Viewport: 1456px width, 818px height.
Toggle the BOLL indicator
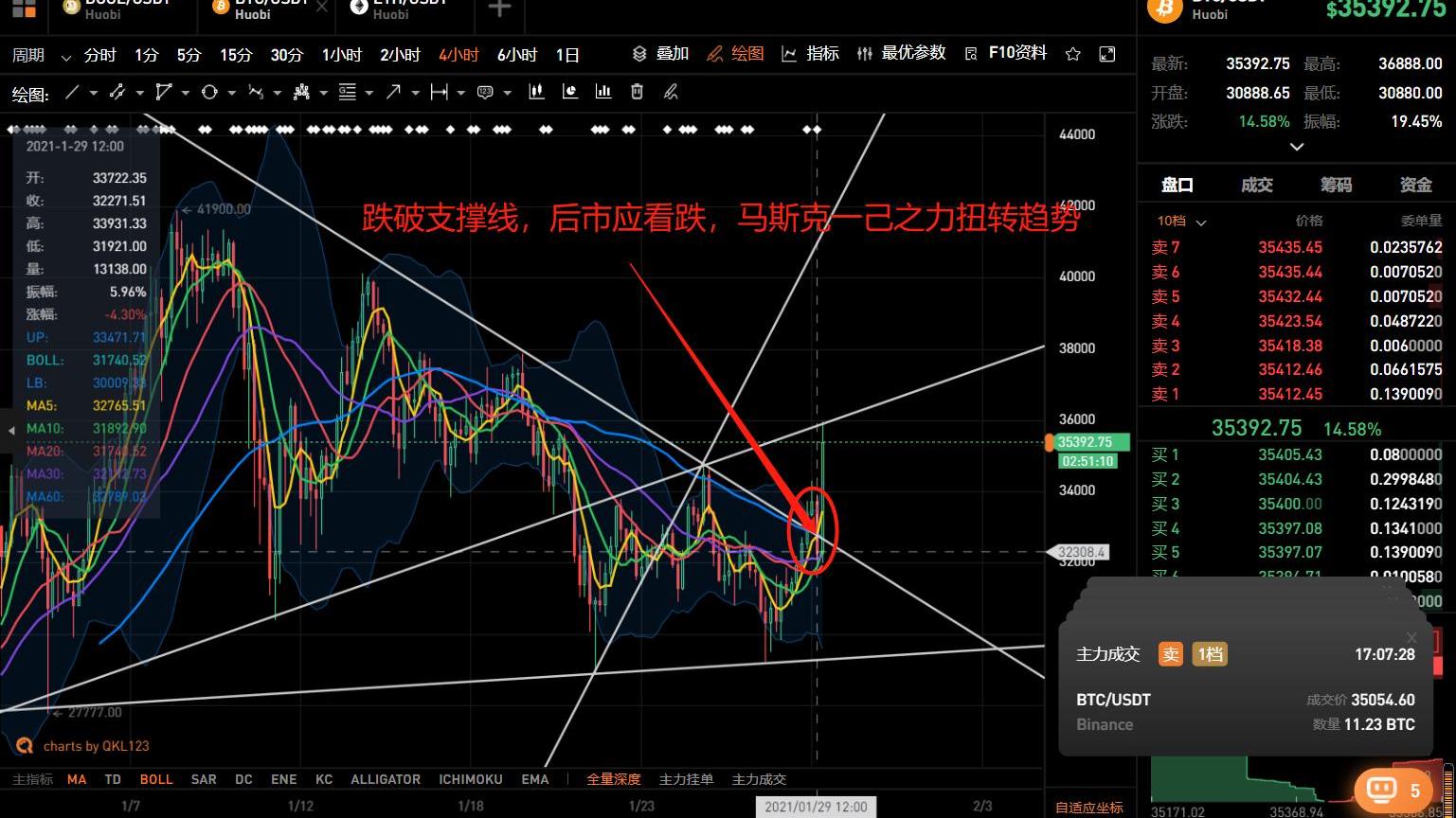(x=156, y=779)
